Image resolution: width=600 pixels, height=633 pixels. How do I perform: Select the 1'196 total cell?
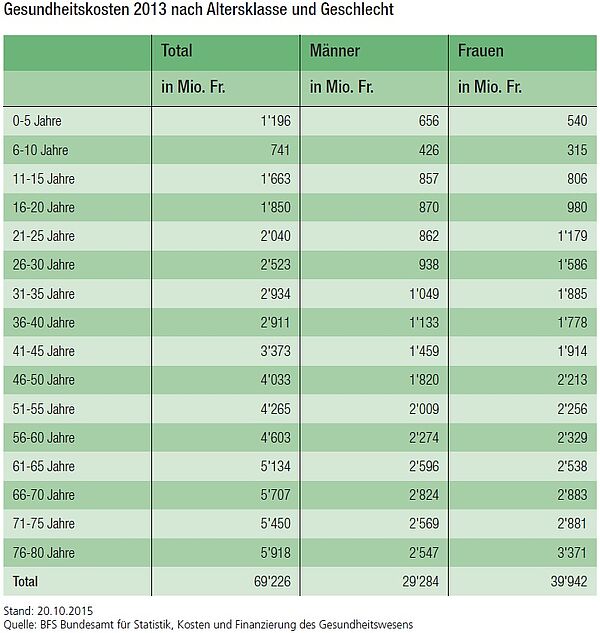click(272, 120)
